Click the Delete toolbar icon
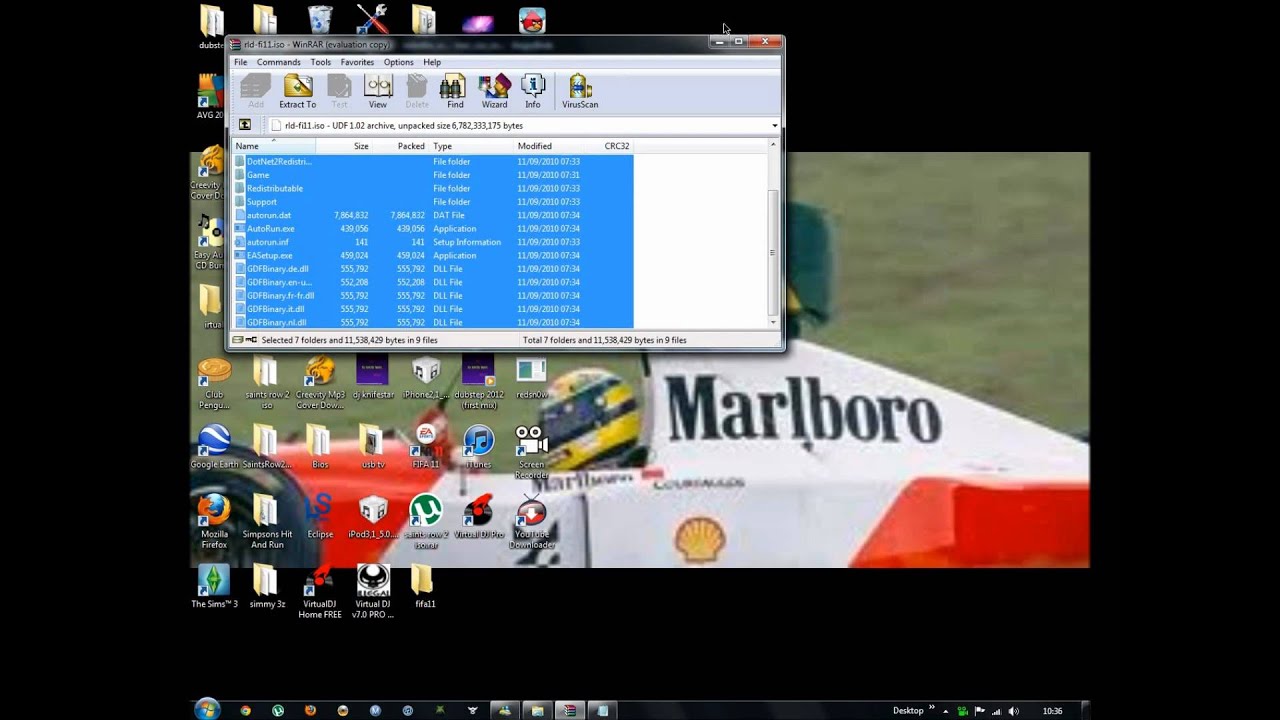This screenshot has height=720, width=1280. coord(417,91)
